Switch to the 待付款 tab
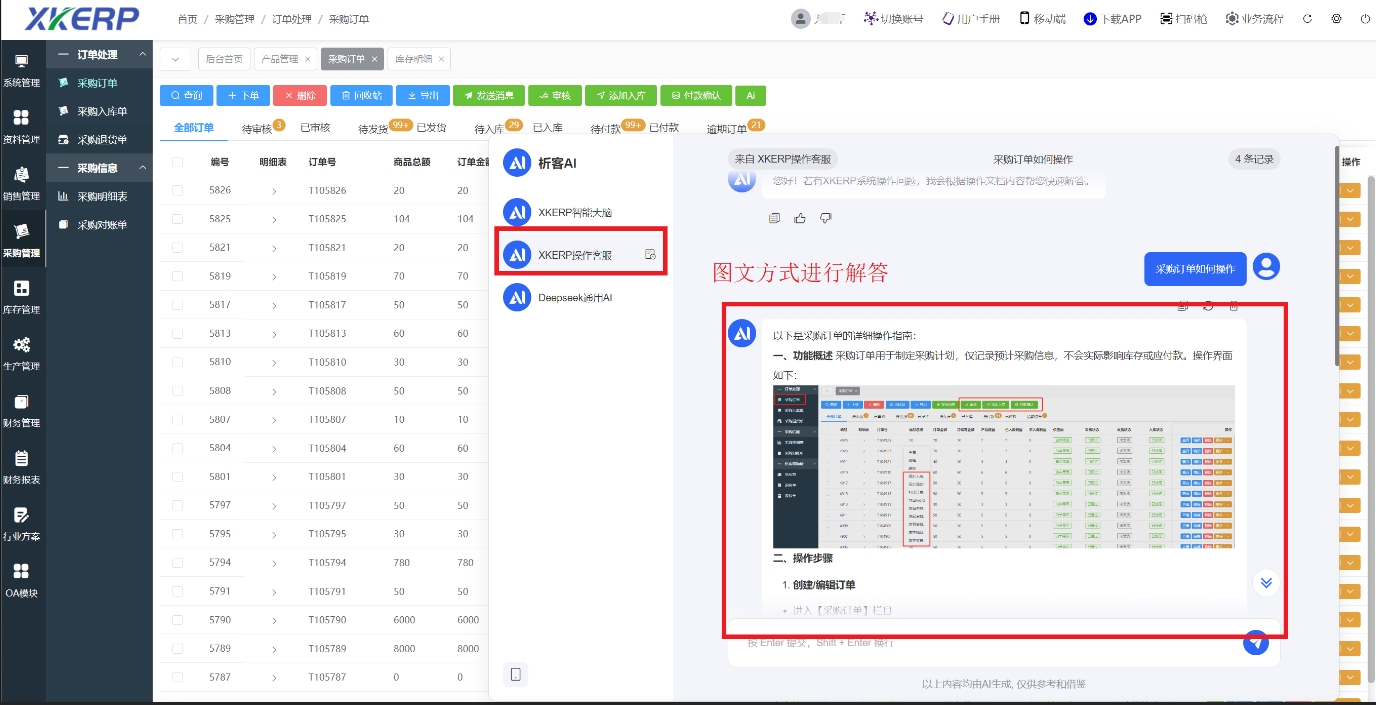Viewport: 1376px width, 705px height. 604,127
